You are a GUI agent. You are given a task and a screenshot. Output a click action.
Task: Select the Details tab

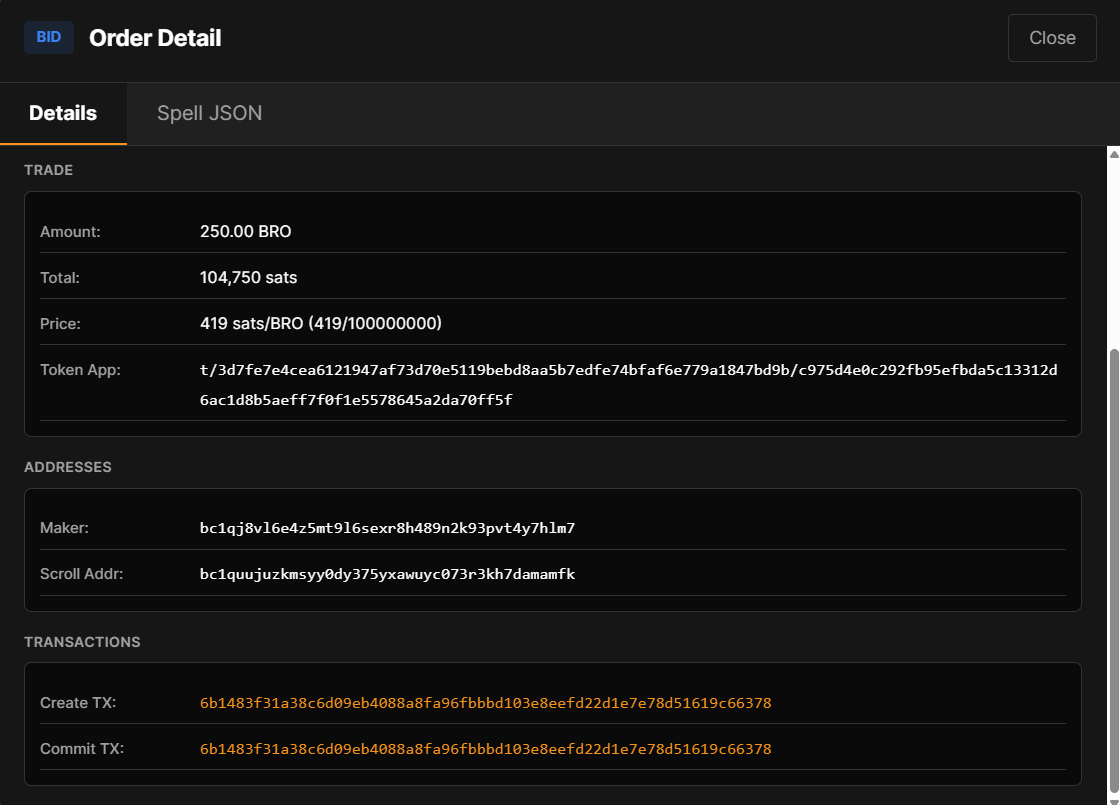click(x=63, y=113)
